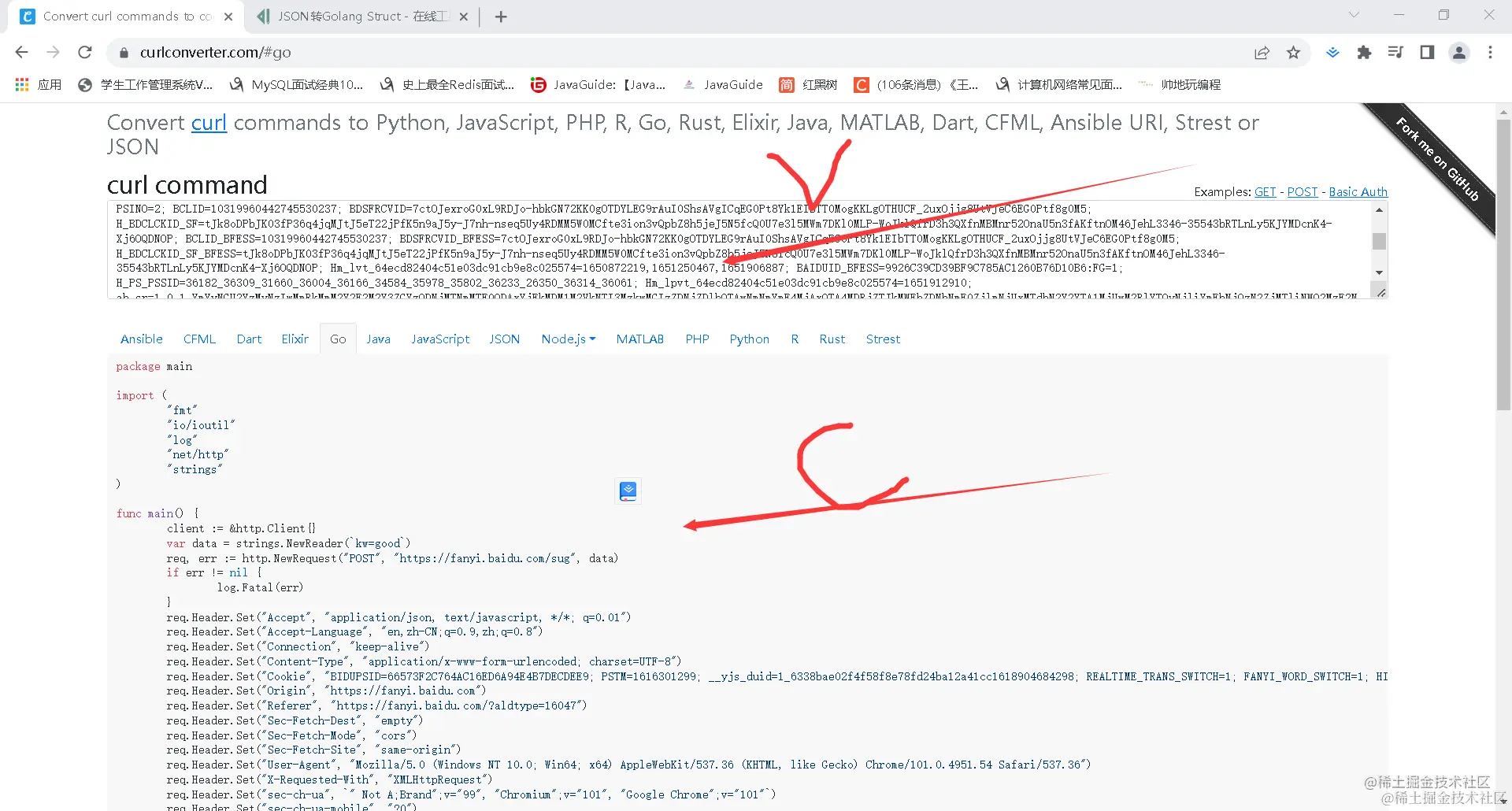Select the Elixir output tab

295,339
